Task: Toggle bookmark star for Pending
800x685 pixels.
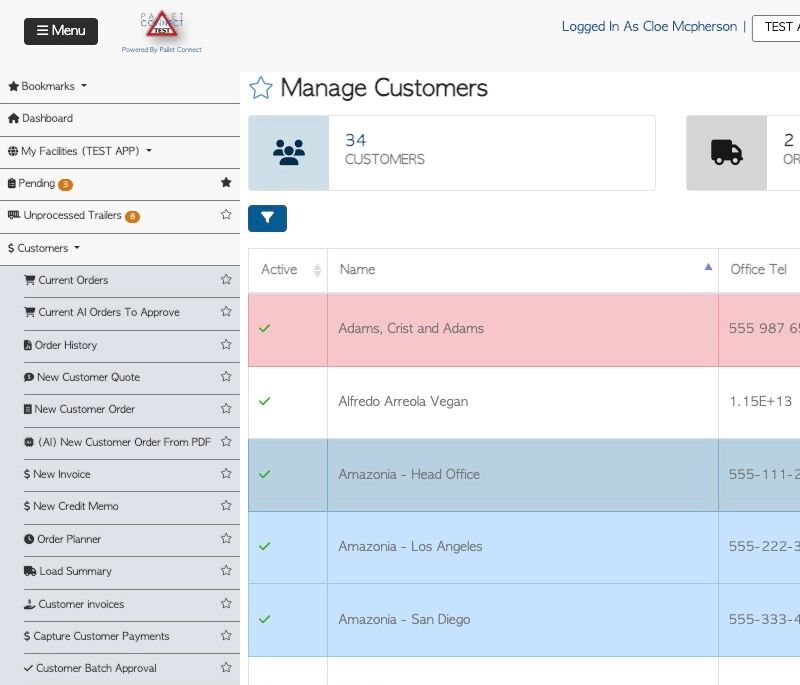Action: point(226,183)
